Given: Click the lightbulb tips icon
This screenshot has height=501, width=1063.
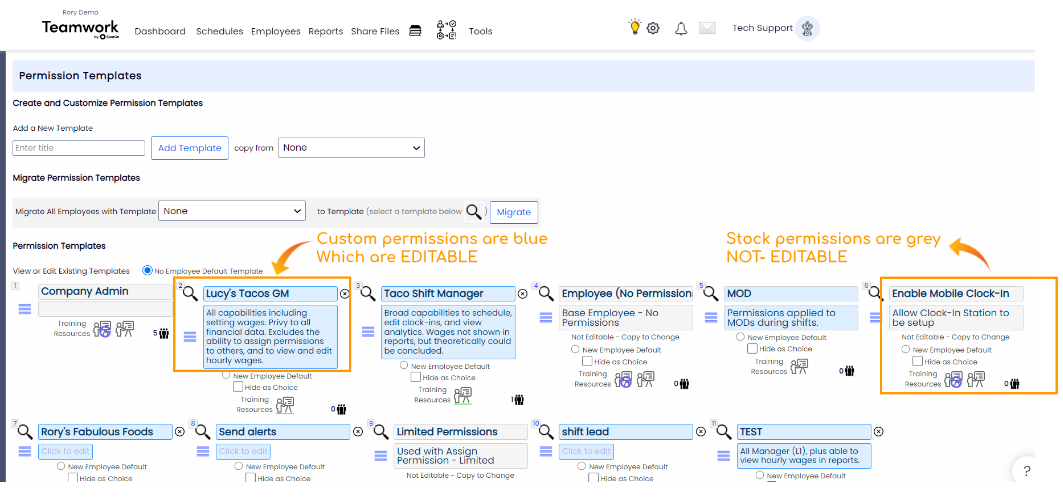Looking at the screenshot, I should click(635, 27).
